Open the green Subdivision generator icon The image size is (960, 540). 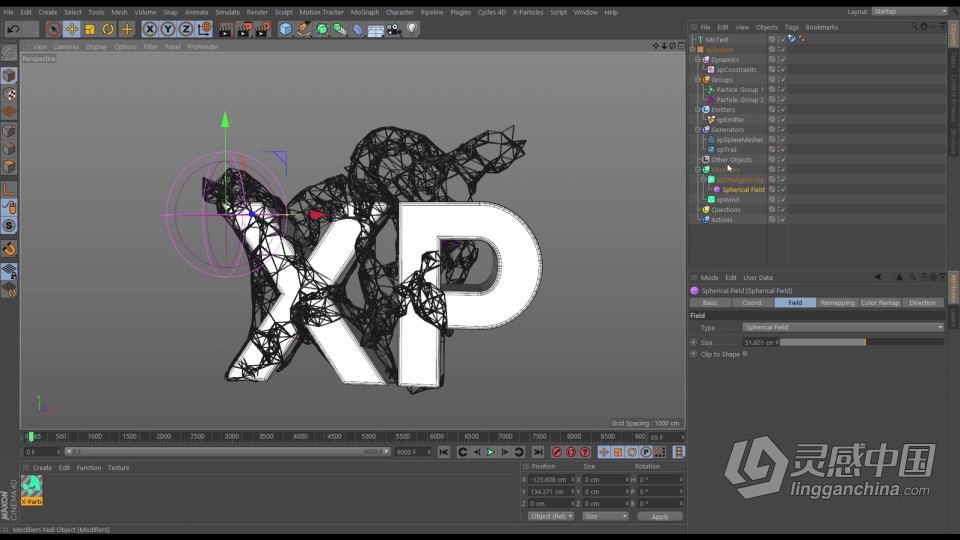[321, 29]
